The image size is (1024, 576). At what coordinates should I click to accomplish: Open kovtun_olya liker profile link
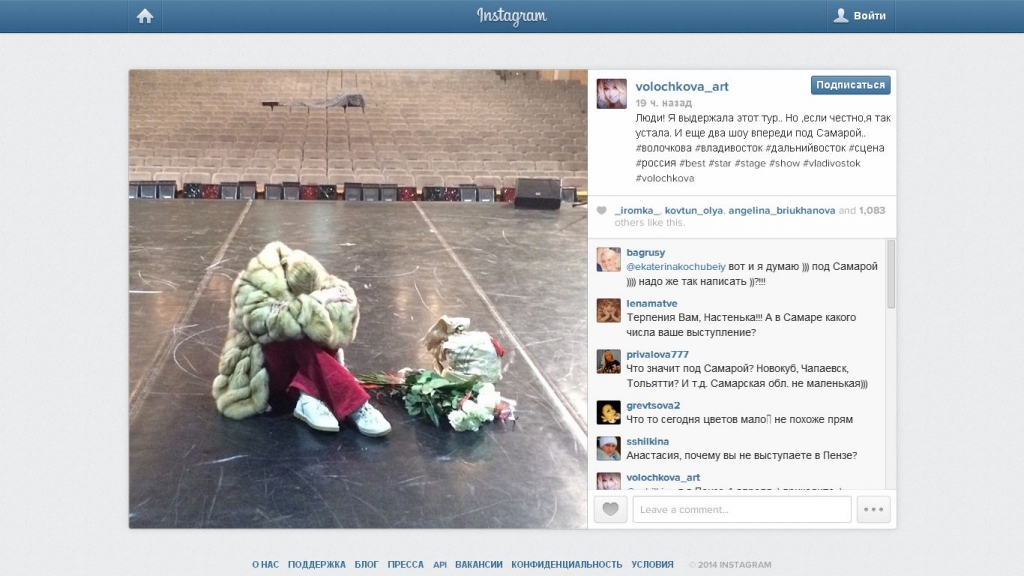[694, 210]
